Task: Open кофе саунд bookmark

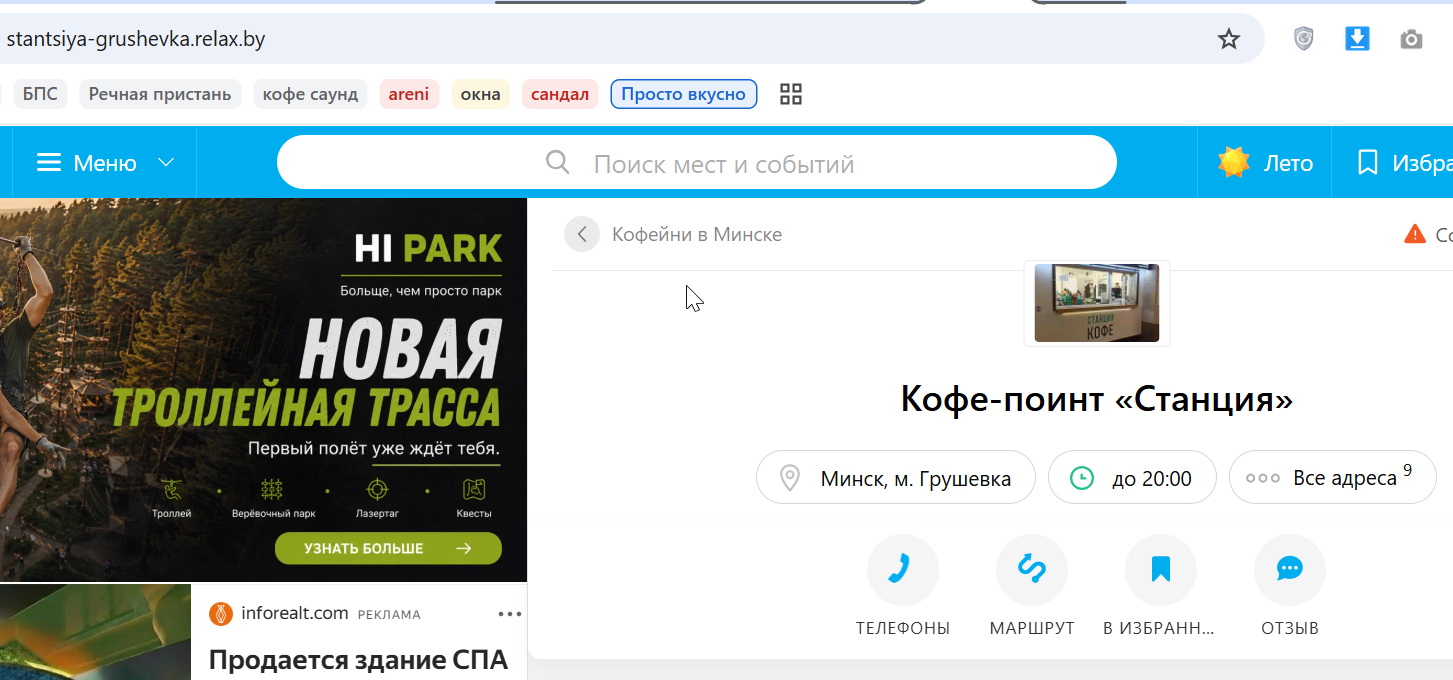Action: [x=310, y=94]
